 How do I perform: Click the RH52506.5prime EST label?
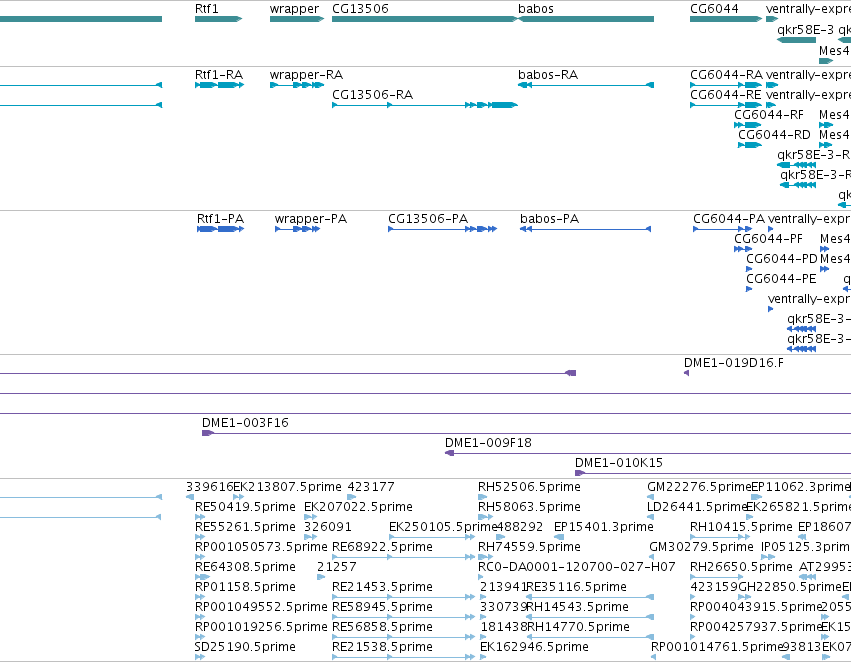click(530, 487)
